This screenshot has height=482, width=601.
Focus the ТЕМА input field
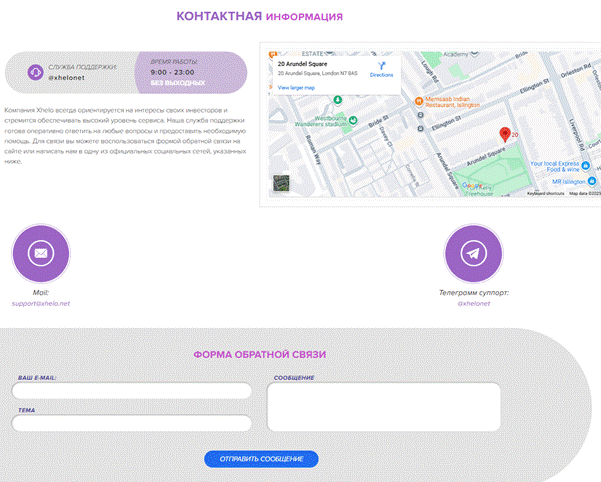[132, 424]
